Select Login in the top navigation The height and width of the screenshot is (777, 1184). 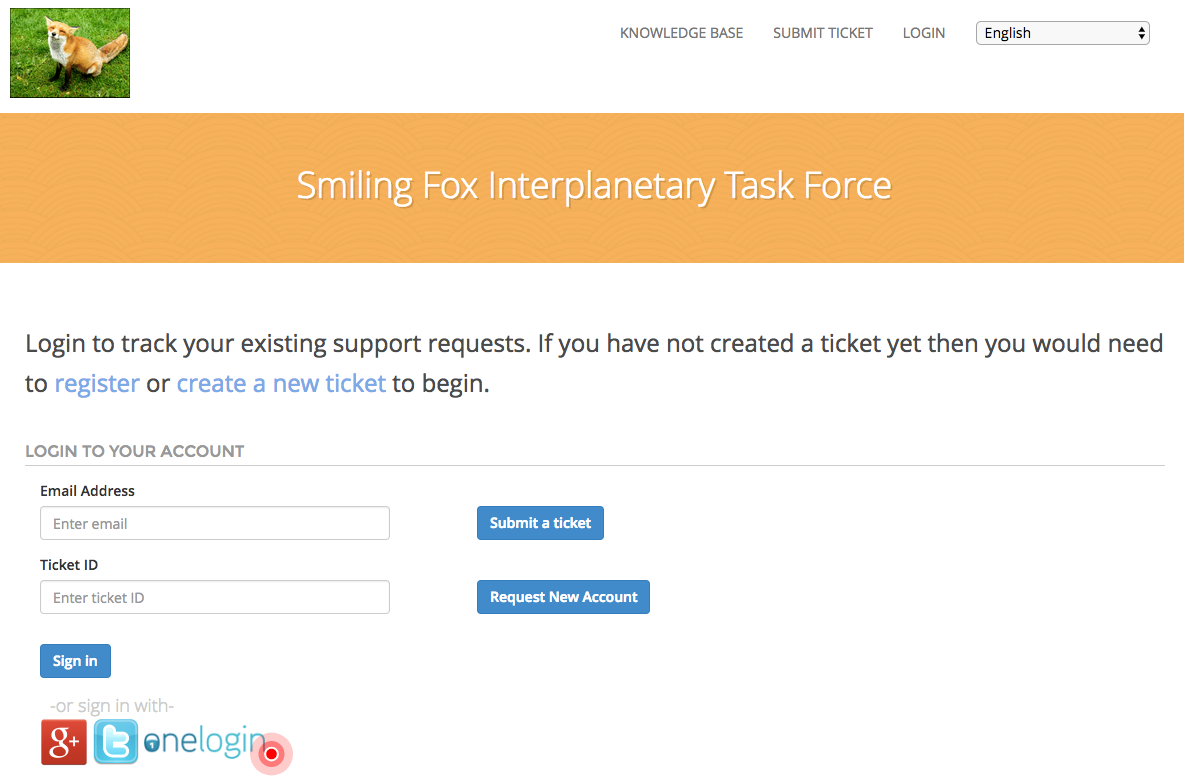coord(923,33)
